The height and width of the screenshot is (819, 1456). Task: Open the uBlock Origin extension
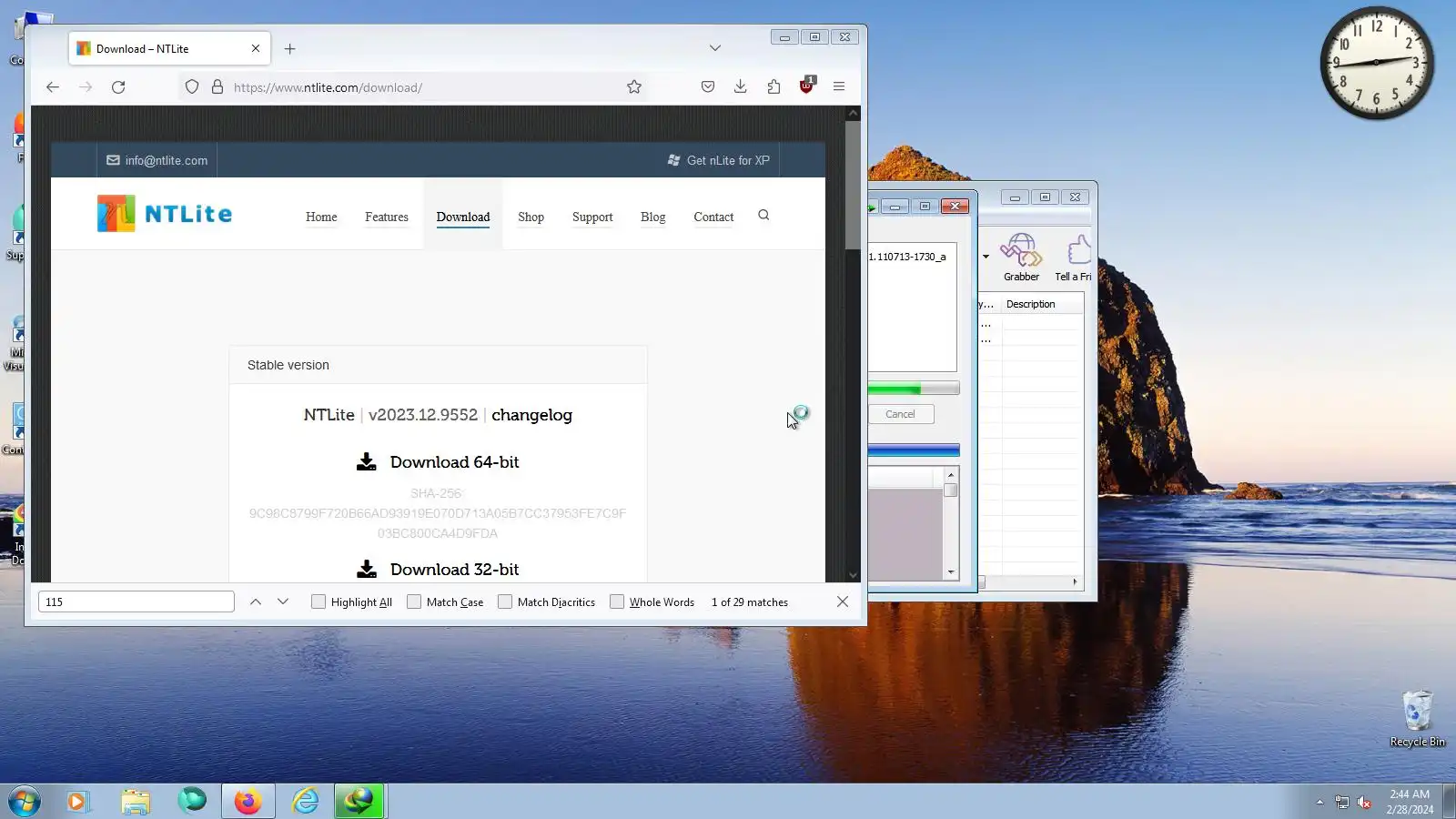pyautogui.click(x=806, y=86)
